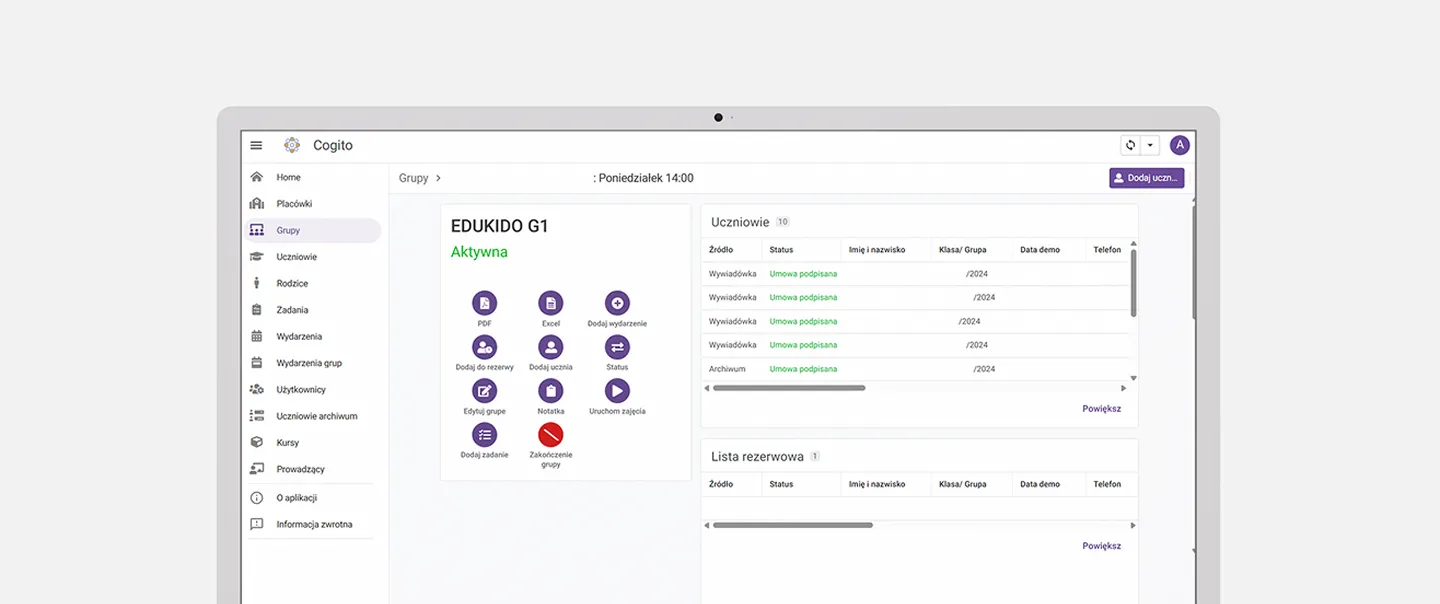Viewport: 1440px width, 604px height.
Task: Click the Dodaj ucznia circle icon
Action: point(551,347)
